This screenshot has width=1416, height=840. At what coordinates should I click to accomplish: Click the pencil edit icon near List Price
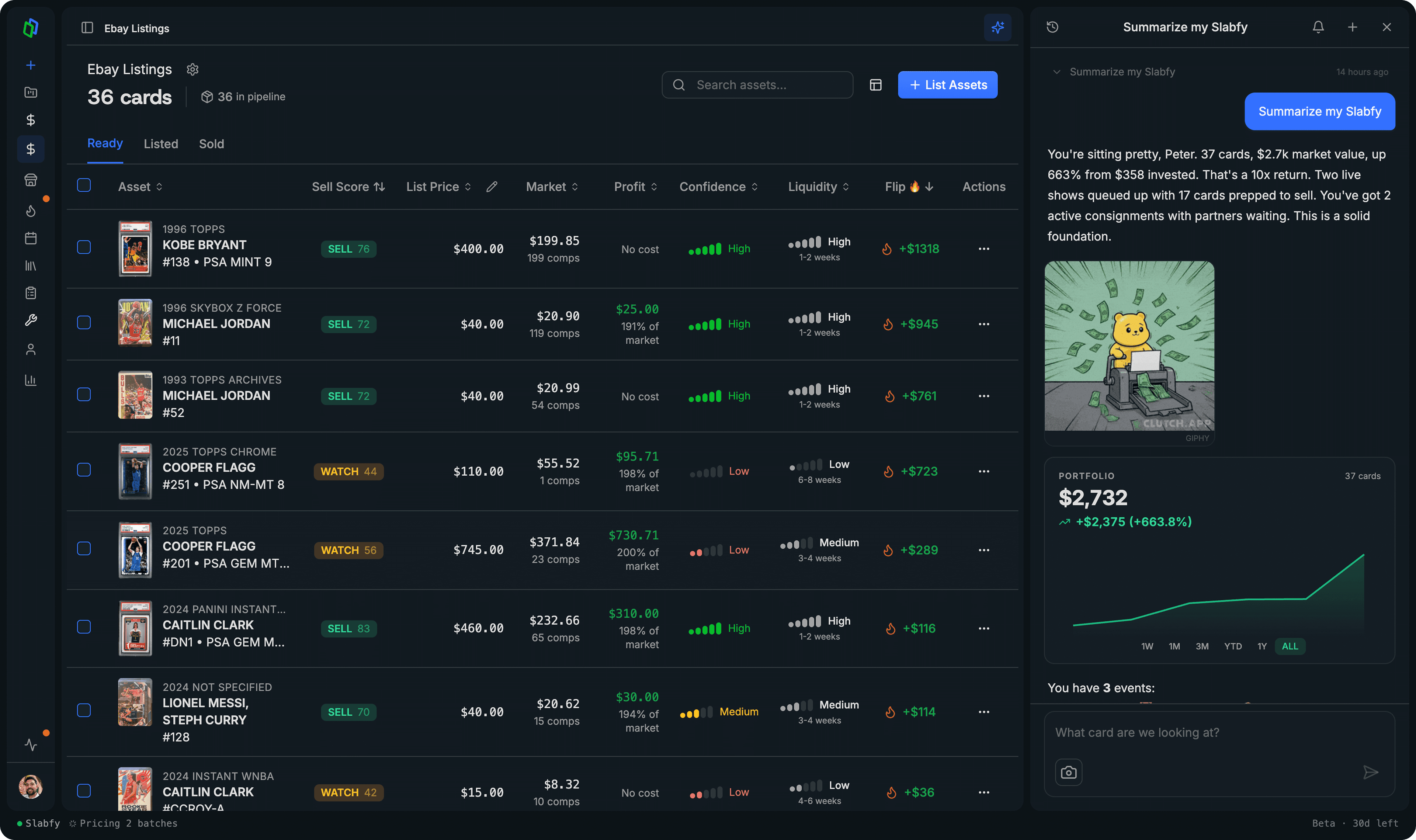492,186
